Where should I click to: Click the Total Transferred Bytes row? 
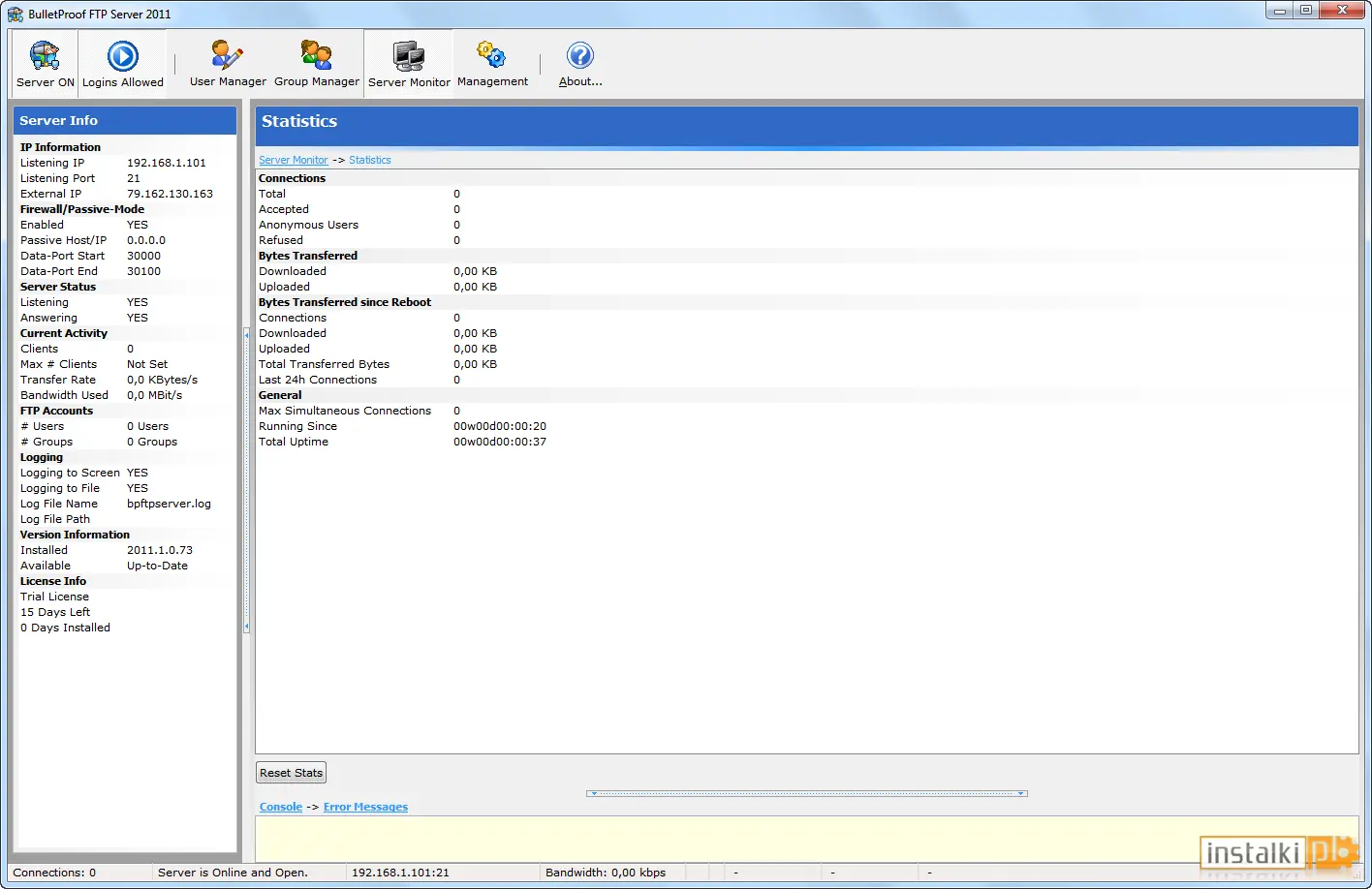[x=806, y=364]
